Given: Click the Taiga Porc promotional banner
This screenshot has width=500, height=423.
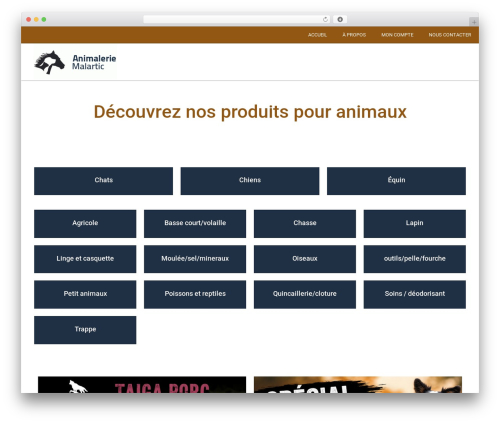Looking at the screenshot, I should pyautogui.click(x=142, y=385).
